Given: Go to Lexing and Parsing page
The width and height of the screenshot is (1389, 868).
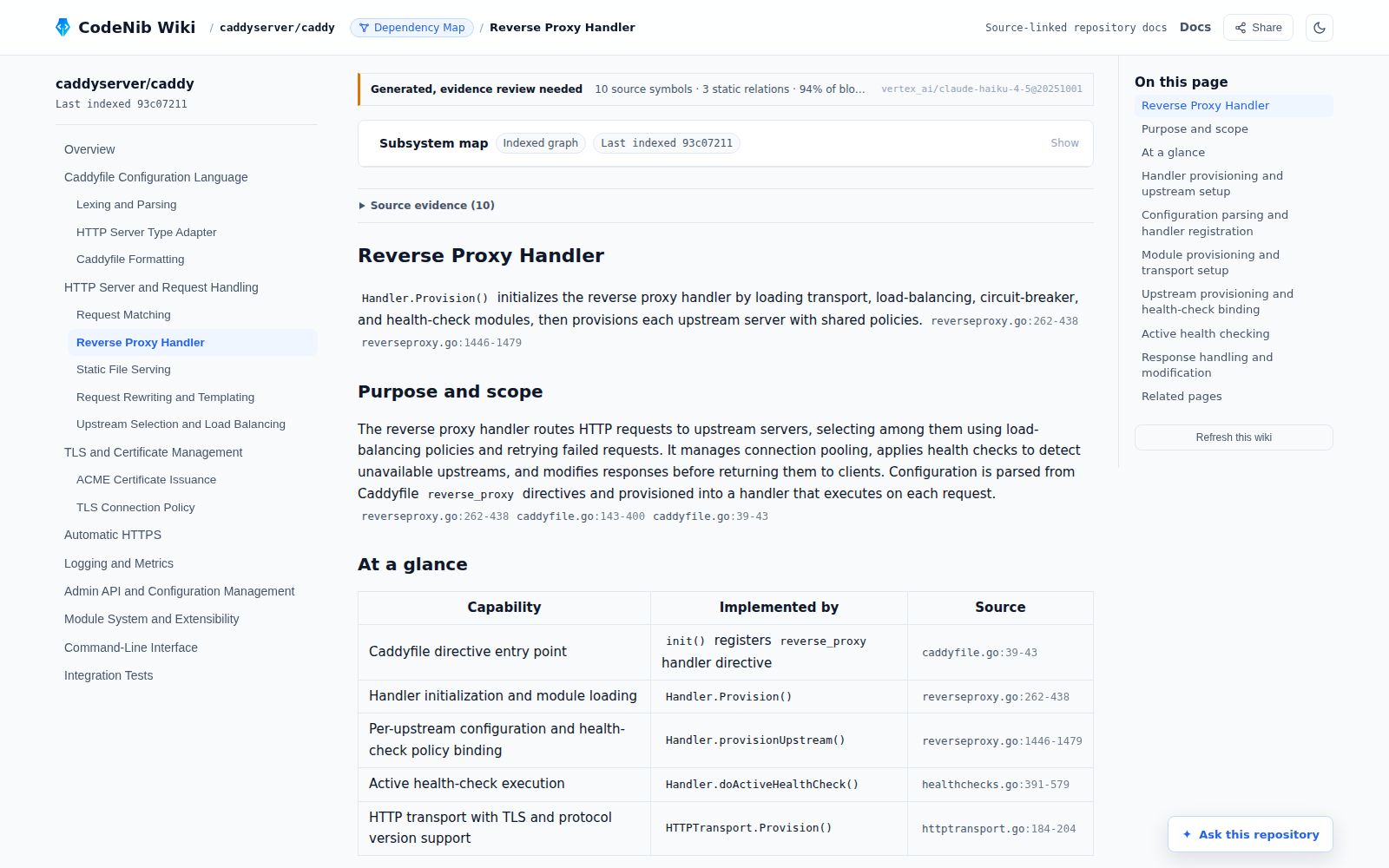Looking at the screenshot, I should tap(127, 205).
